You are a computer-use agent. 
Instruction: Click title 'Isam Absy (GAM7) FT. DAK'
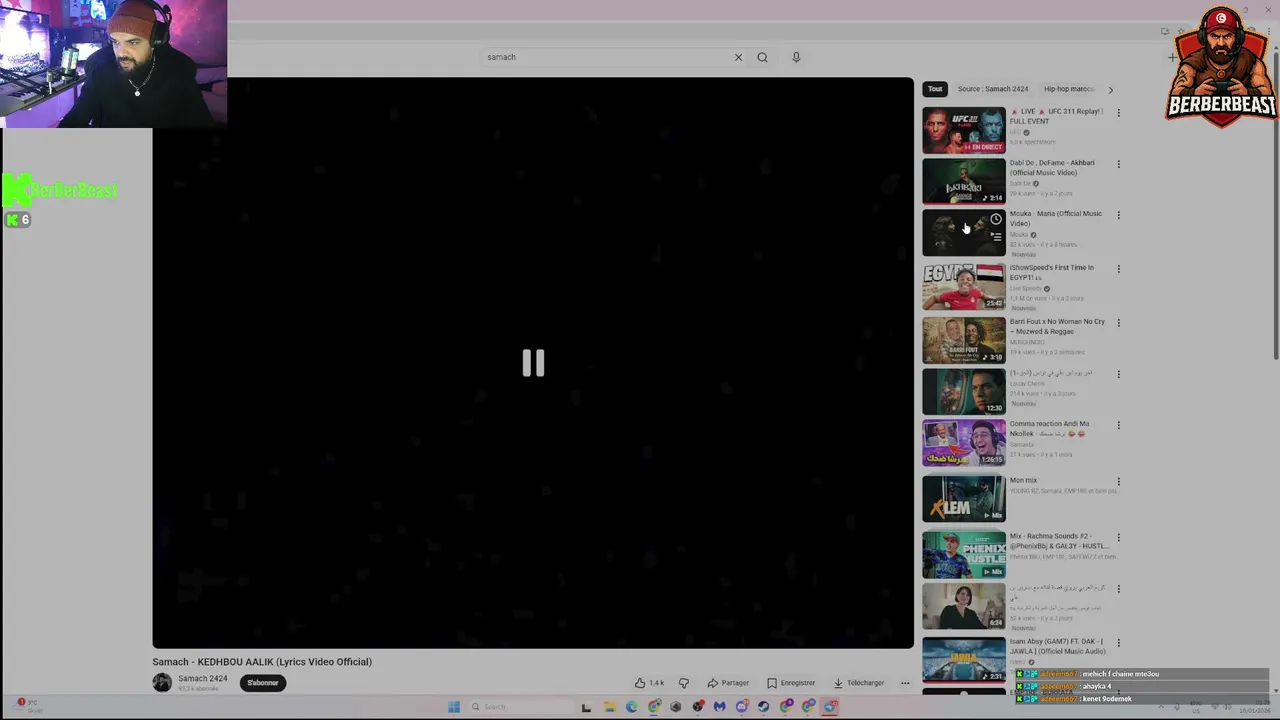click(1057, 646)
